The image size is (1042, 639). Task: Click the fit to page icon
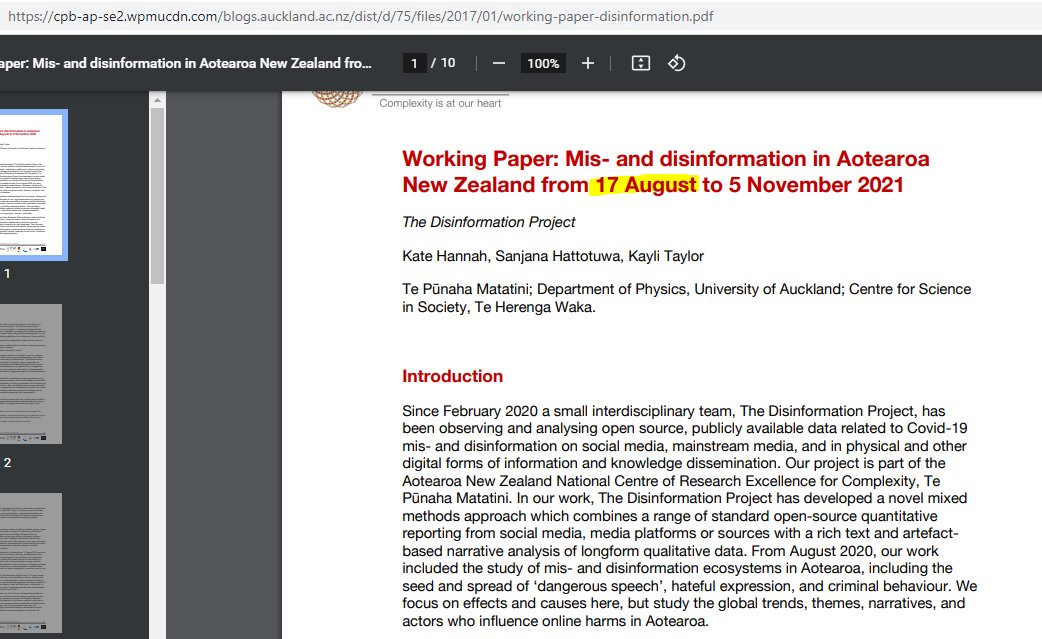tap(641, 63)
